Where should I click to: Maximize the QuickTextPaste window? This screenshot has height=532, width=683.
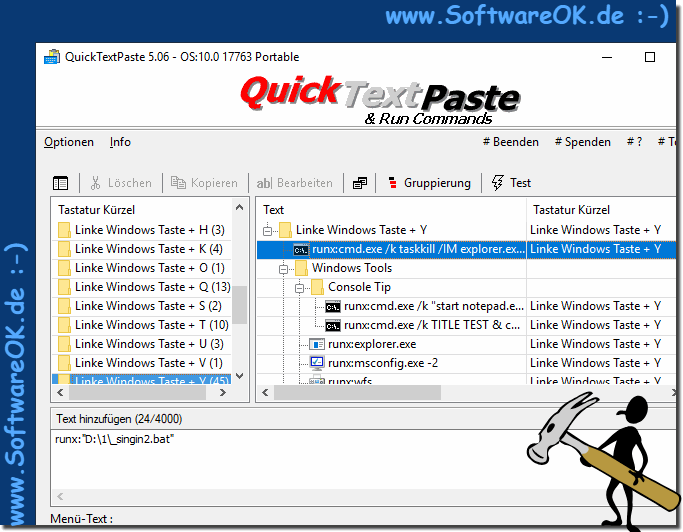pos(650,57)
